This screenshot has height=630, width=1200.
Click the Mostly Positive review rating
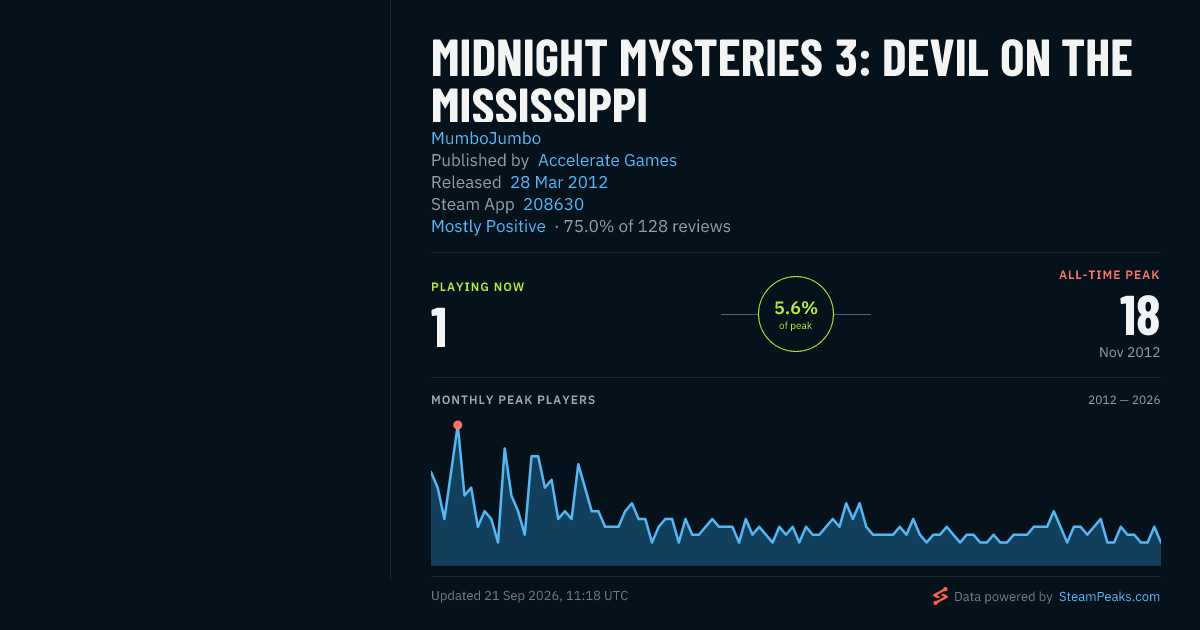[x=488, y=226]
